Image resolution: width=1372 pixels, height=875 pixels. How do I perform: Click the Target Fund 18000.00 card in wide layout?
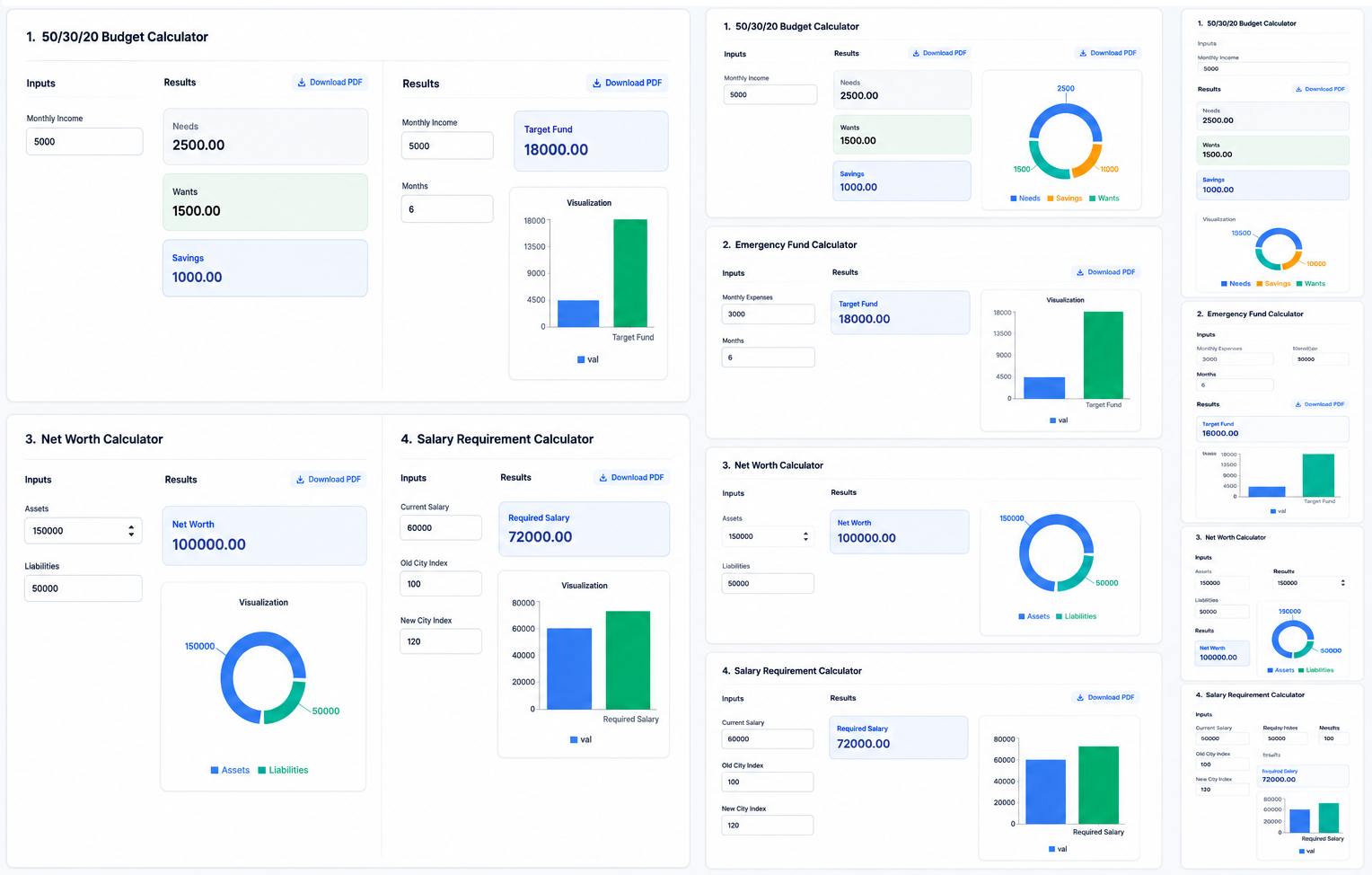point(591,141)
